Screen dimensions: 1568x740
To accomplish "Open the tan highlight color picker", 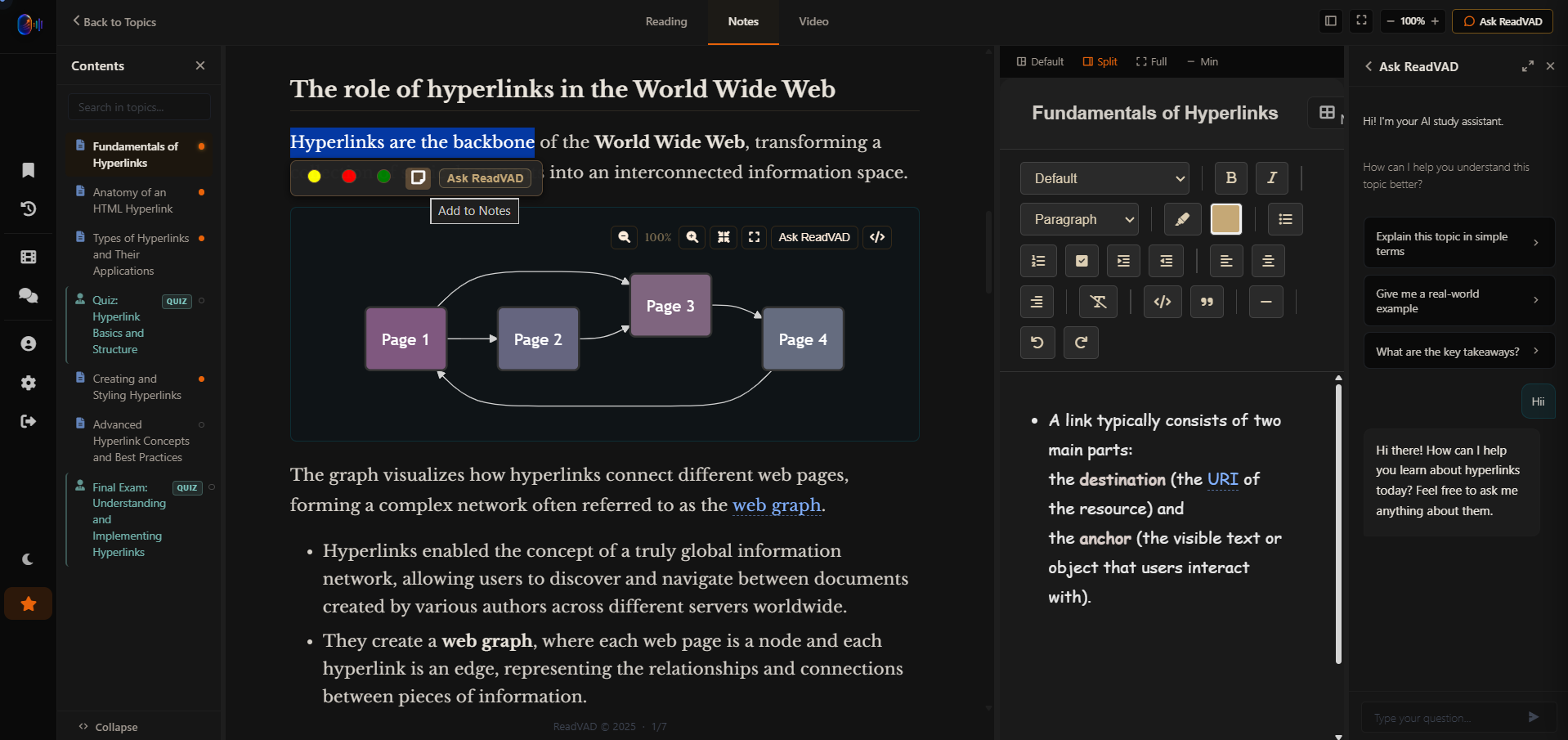I will (x=1225, y=219).
